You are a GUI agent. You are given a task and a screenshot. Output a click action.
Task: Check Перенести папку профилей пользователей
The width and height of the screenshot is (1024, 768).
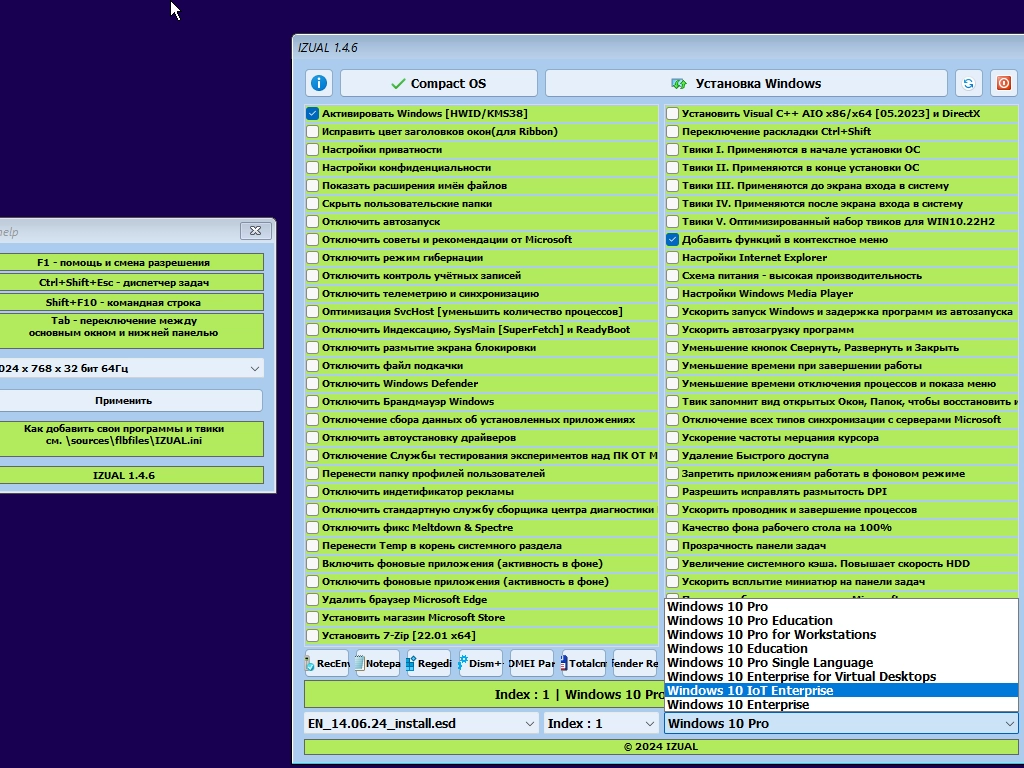click(312, 473)
